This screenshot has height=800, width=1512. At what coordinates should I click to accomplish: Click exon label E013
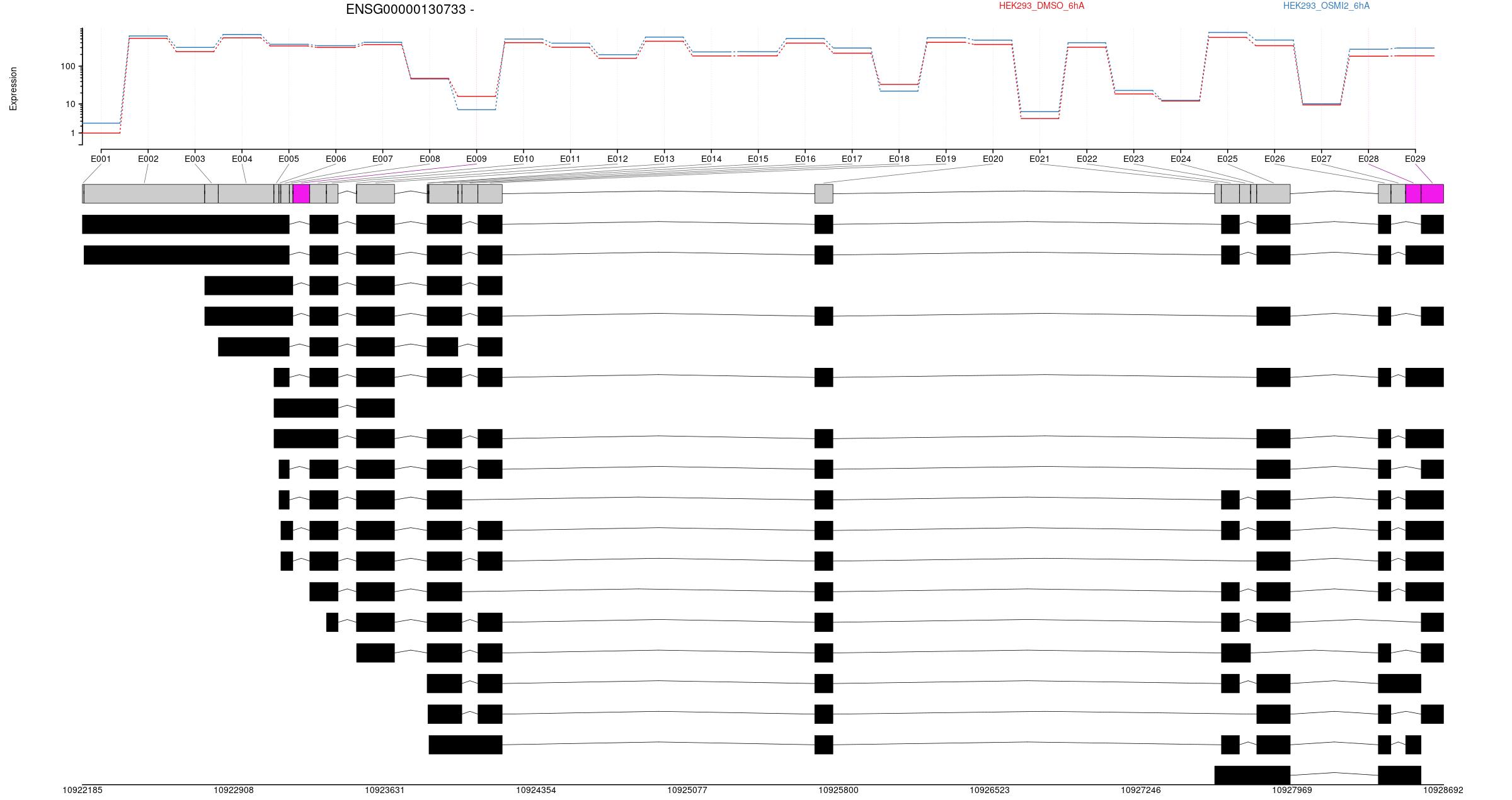664,159
